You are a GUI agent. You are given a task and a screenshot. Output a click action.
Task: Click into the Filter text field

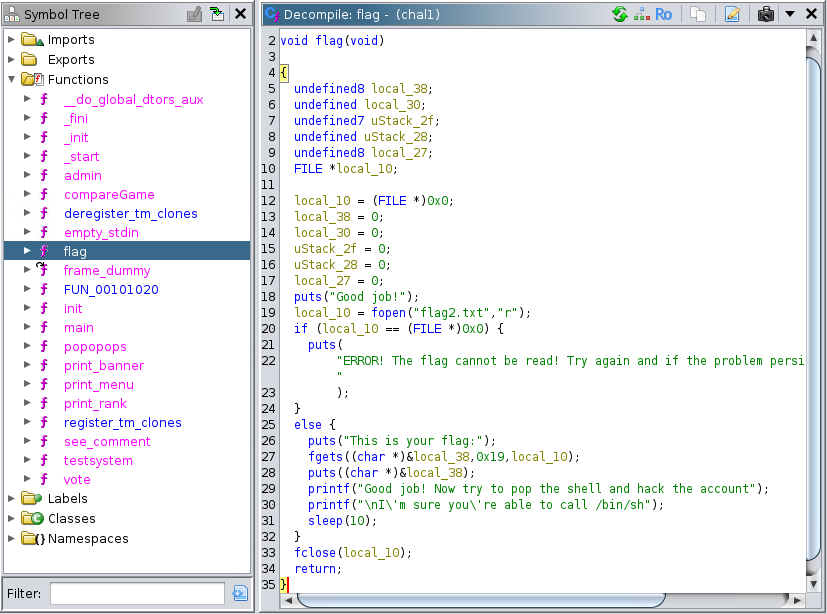click(x=137, y=593)
